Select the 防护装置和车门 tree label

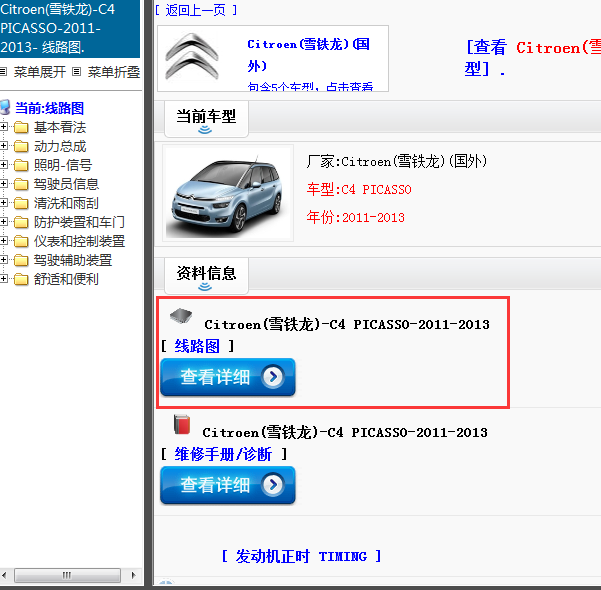[79, 222]
